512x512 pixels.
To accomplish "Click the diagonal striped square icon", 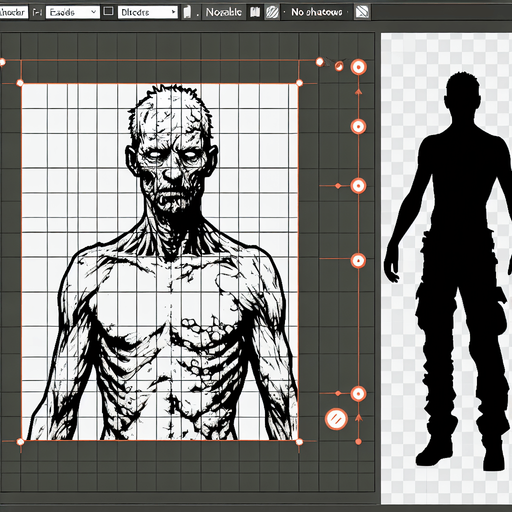I will pos(362,12).
